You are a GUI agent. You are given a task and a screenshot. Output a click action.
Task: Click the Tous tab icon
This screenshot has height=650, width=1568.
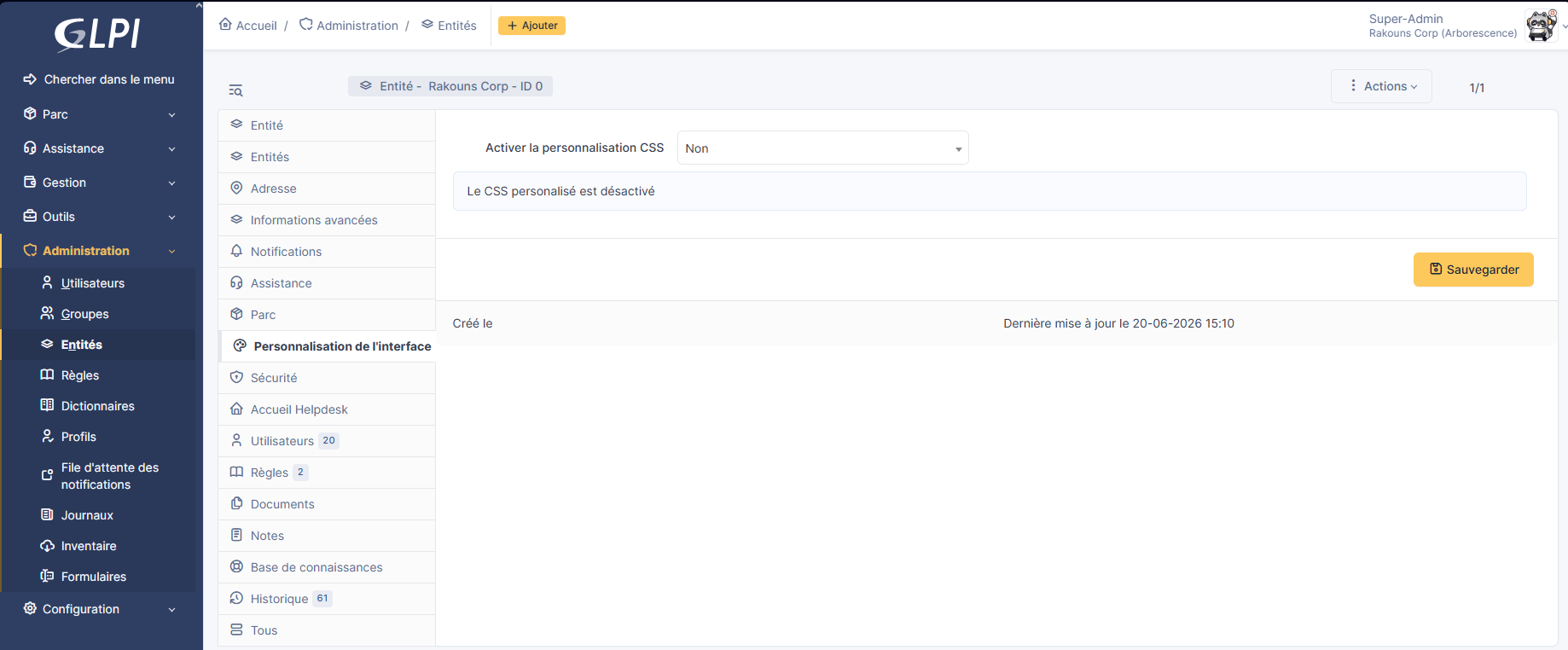click(x=236, y=630)
